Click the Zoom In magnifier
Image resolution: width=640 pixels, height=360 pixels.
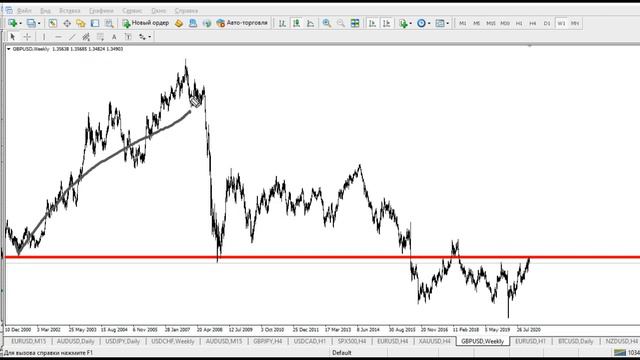tap(327, 24)
